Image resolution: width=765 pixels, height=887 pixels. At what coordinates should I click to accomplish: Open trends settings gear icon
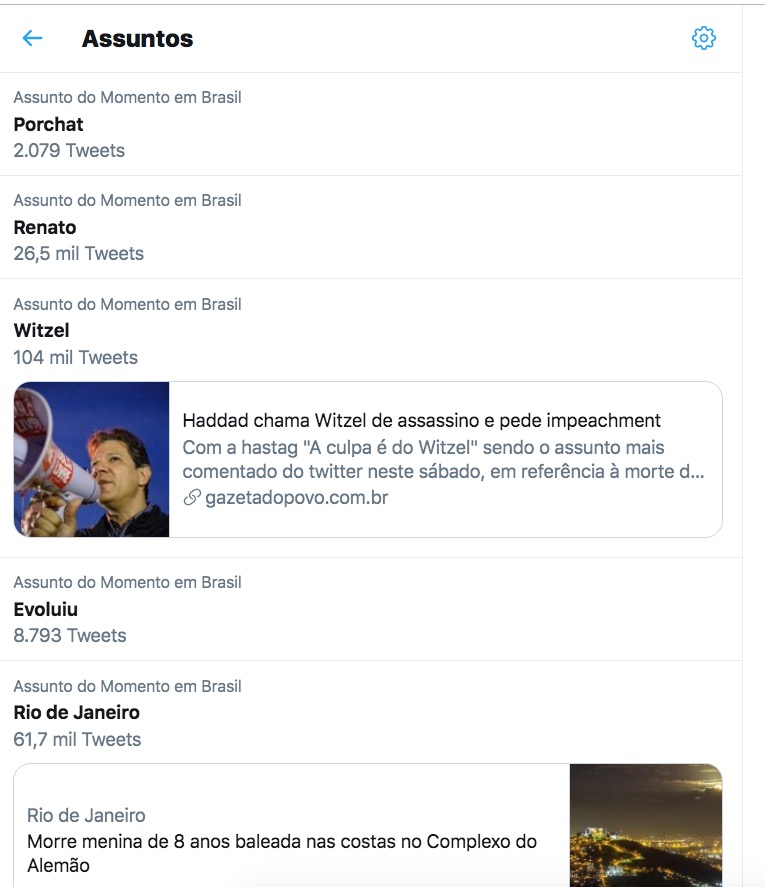pyautogui.click(x=704, y=38)
